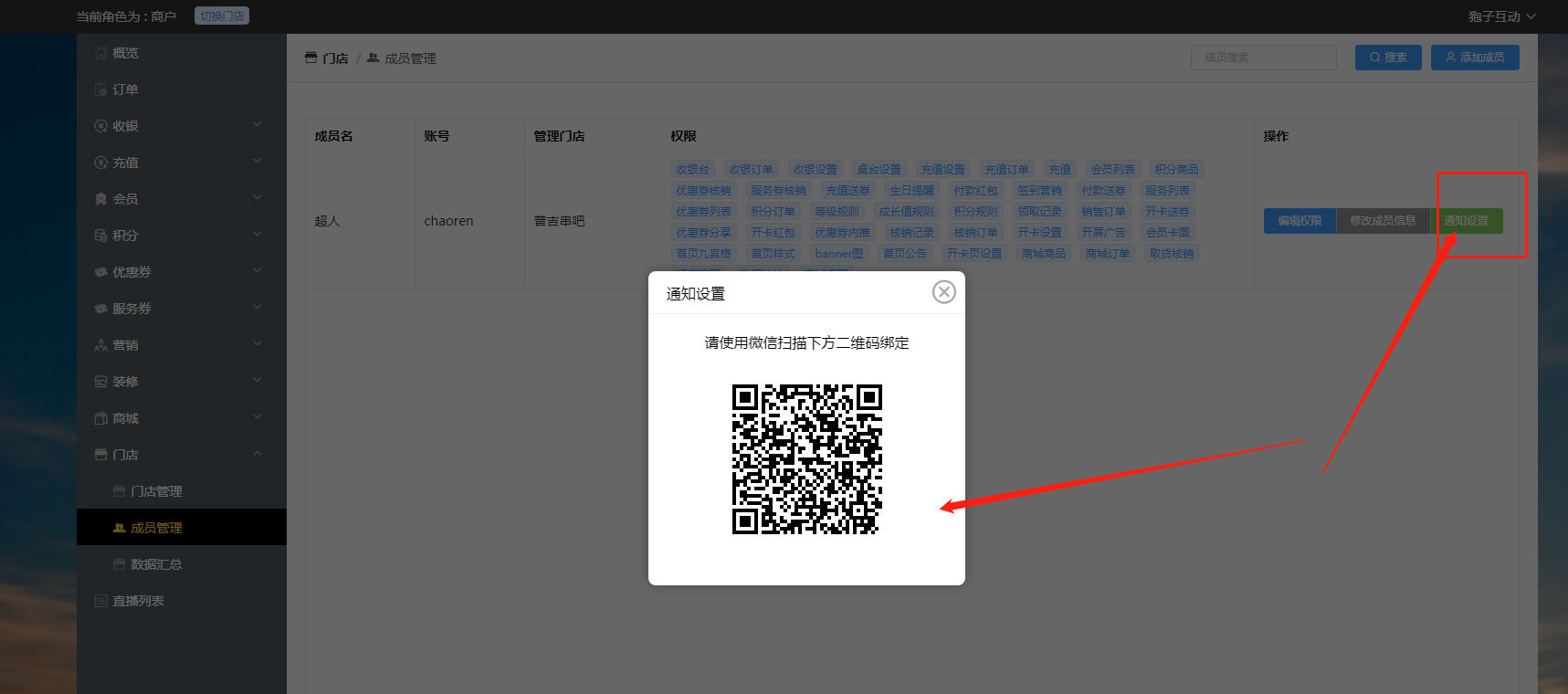Click the 等级规则 permission tag
The width and height of the screenshot is (1568, 694).
pyautogui.click(x=837, y=212)
